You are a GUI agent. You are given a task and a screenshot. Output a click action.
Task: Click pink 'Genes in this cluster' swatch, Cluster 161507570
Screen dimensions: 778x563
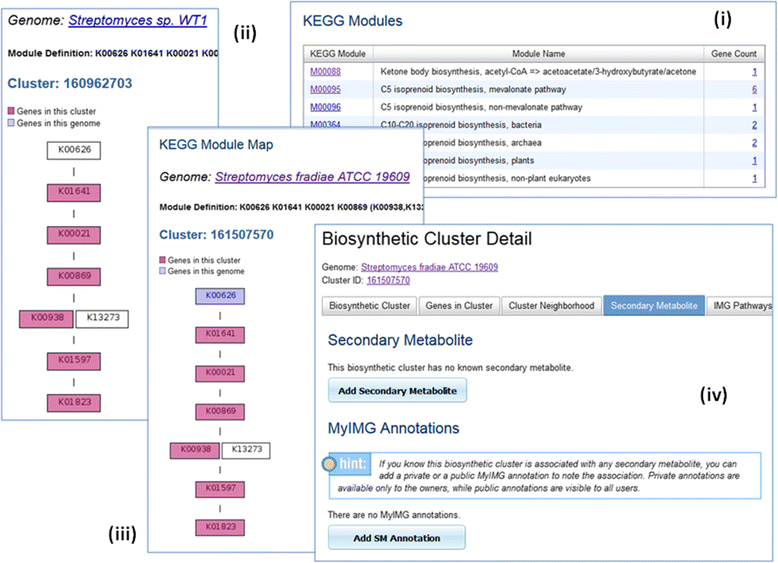162,259
